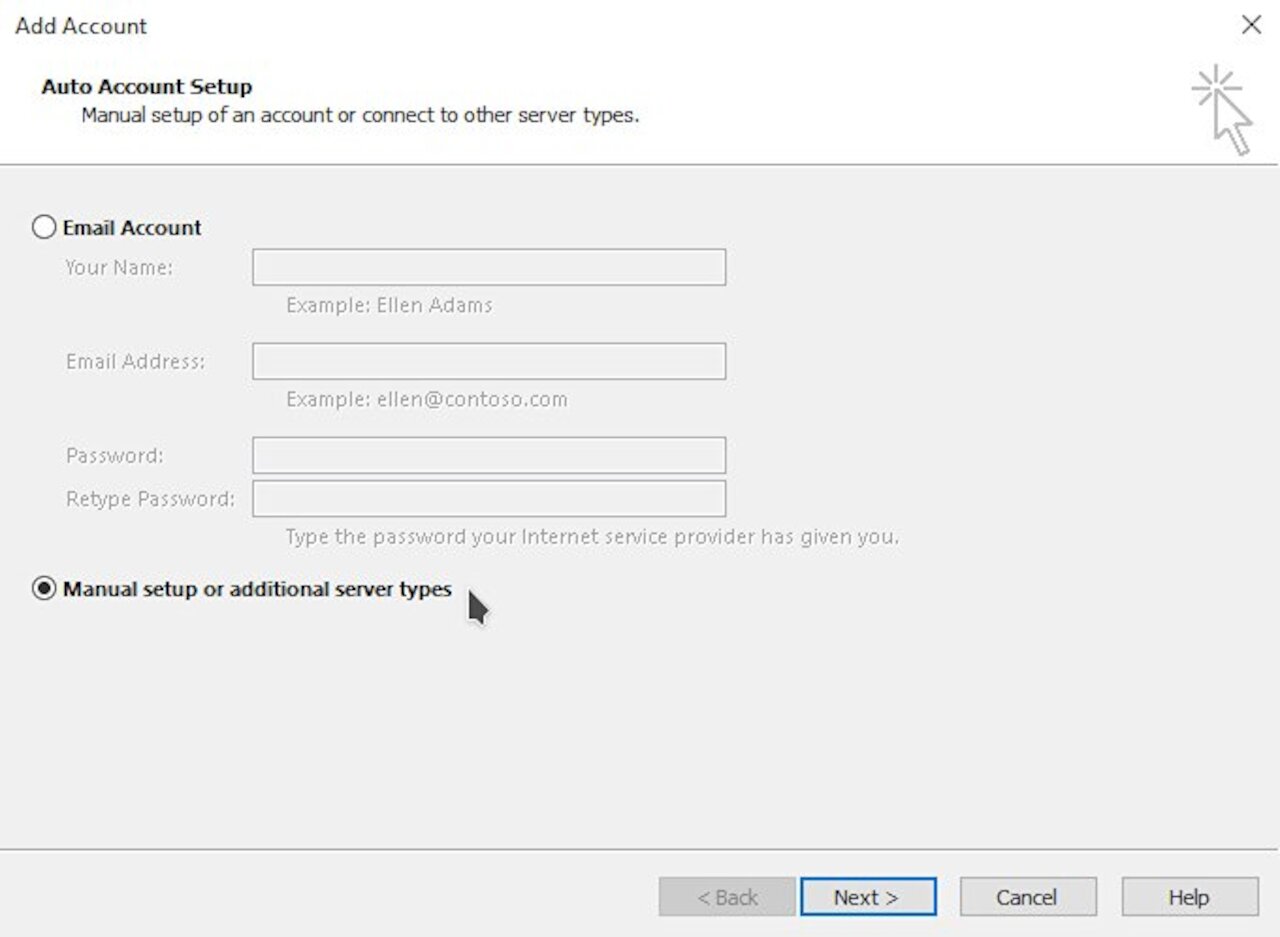The height and width of the screenshot is (937, 1280).
Task: Cancel the account setup wizard
Action: coord(1027,896)
